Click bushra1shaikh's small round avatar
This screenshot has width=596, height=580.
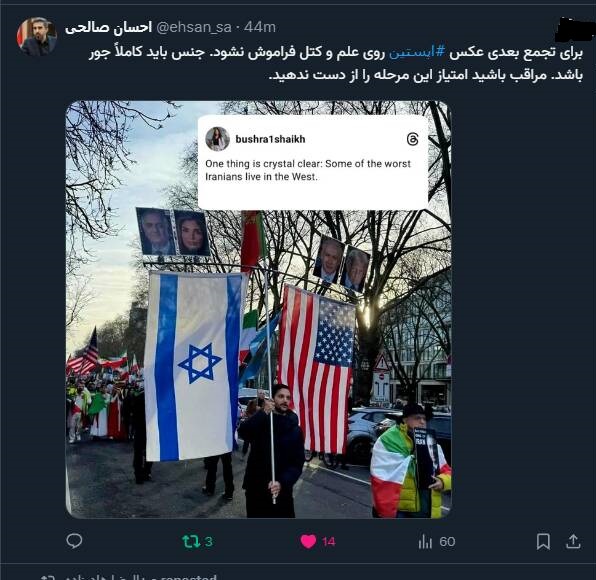[x=217, y=139]
